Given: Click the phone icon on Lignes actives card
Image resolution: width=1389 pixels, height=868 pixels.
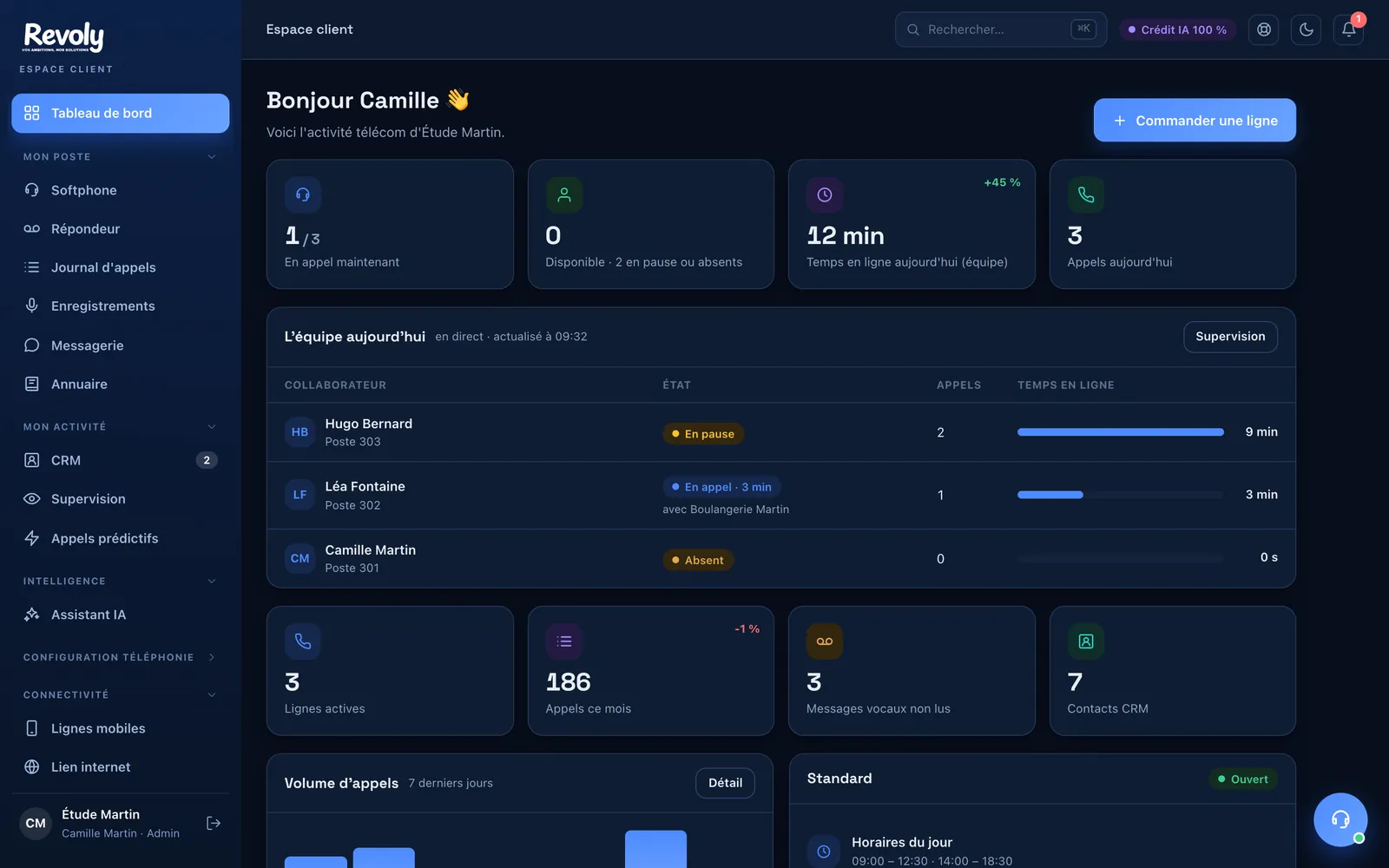Looking at the screenshot, I should pyautogui.click(x=303, y=641).
